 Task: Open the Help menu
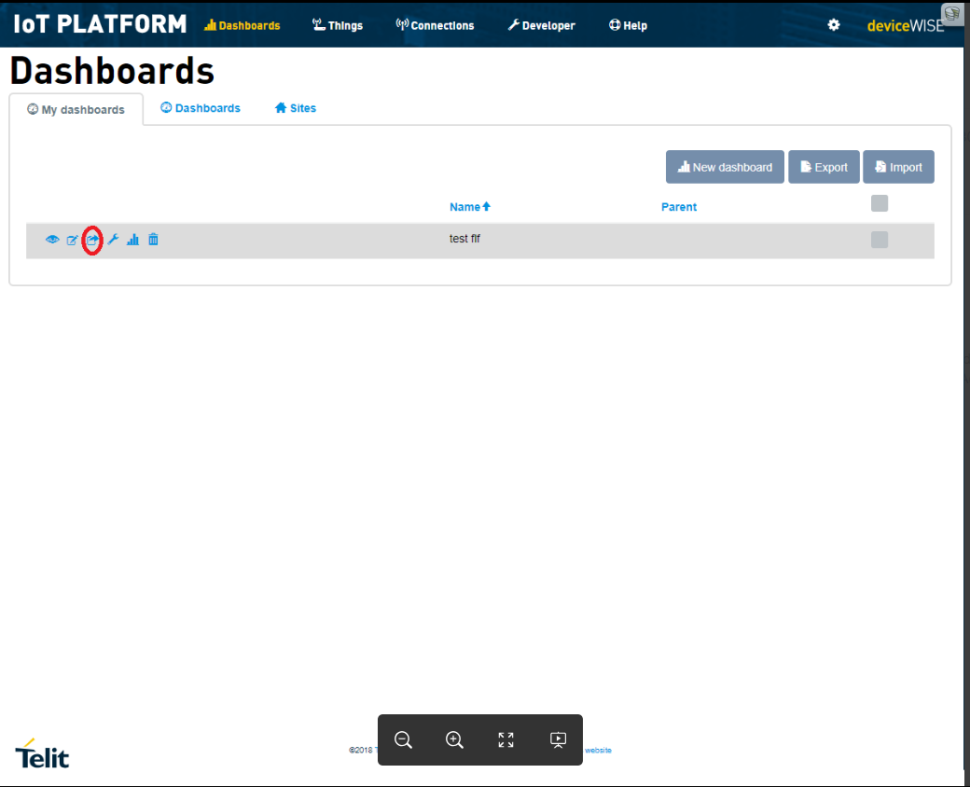click(x=628, y=25)
